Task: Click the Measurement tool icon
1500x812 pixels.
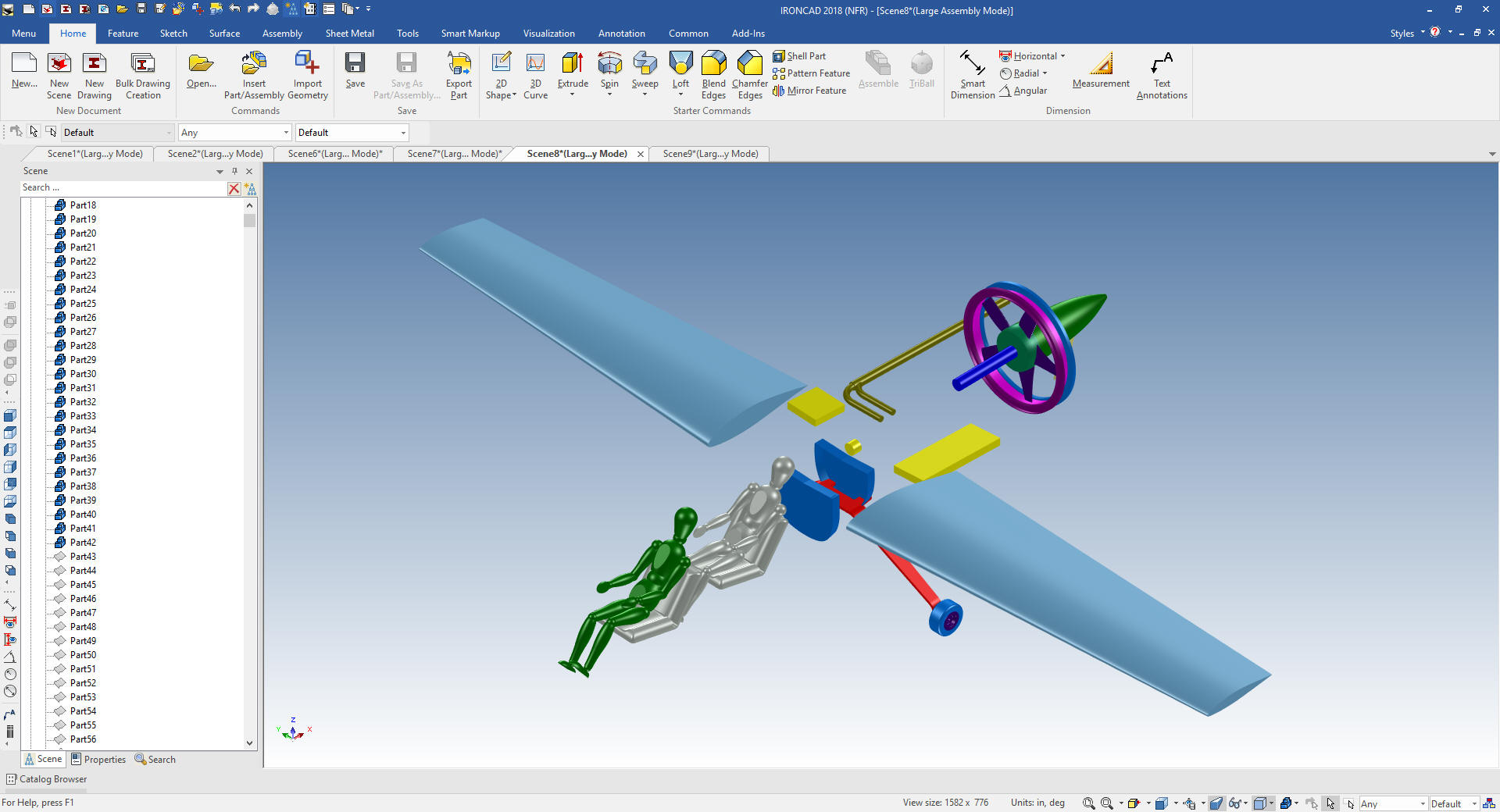Action: pos(1100,64)
